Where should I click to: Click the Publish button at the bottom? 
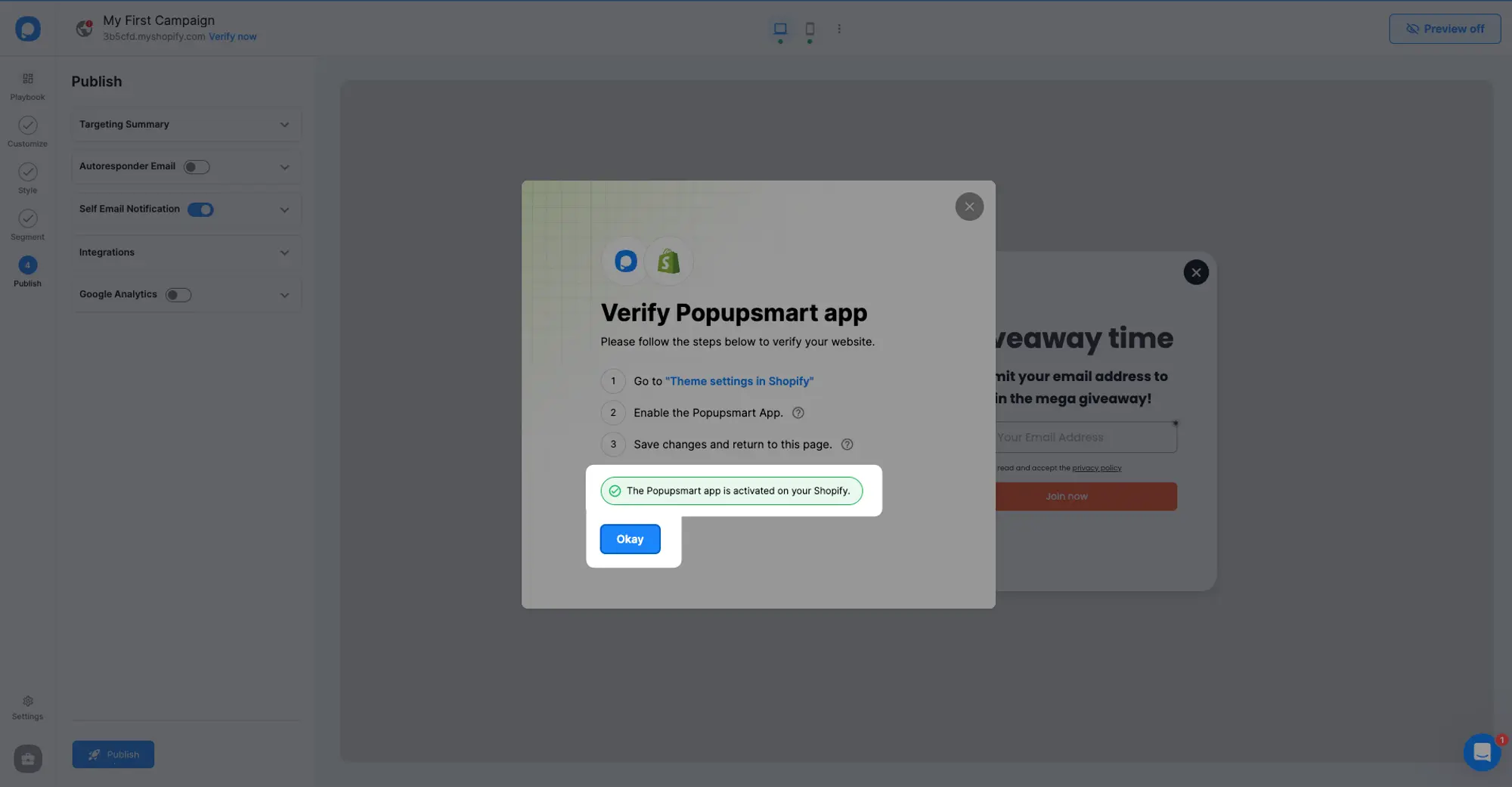[113, 754]
